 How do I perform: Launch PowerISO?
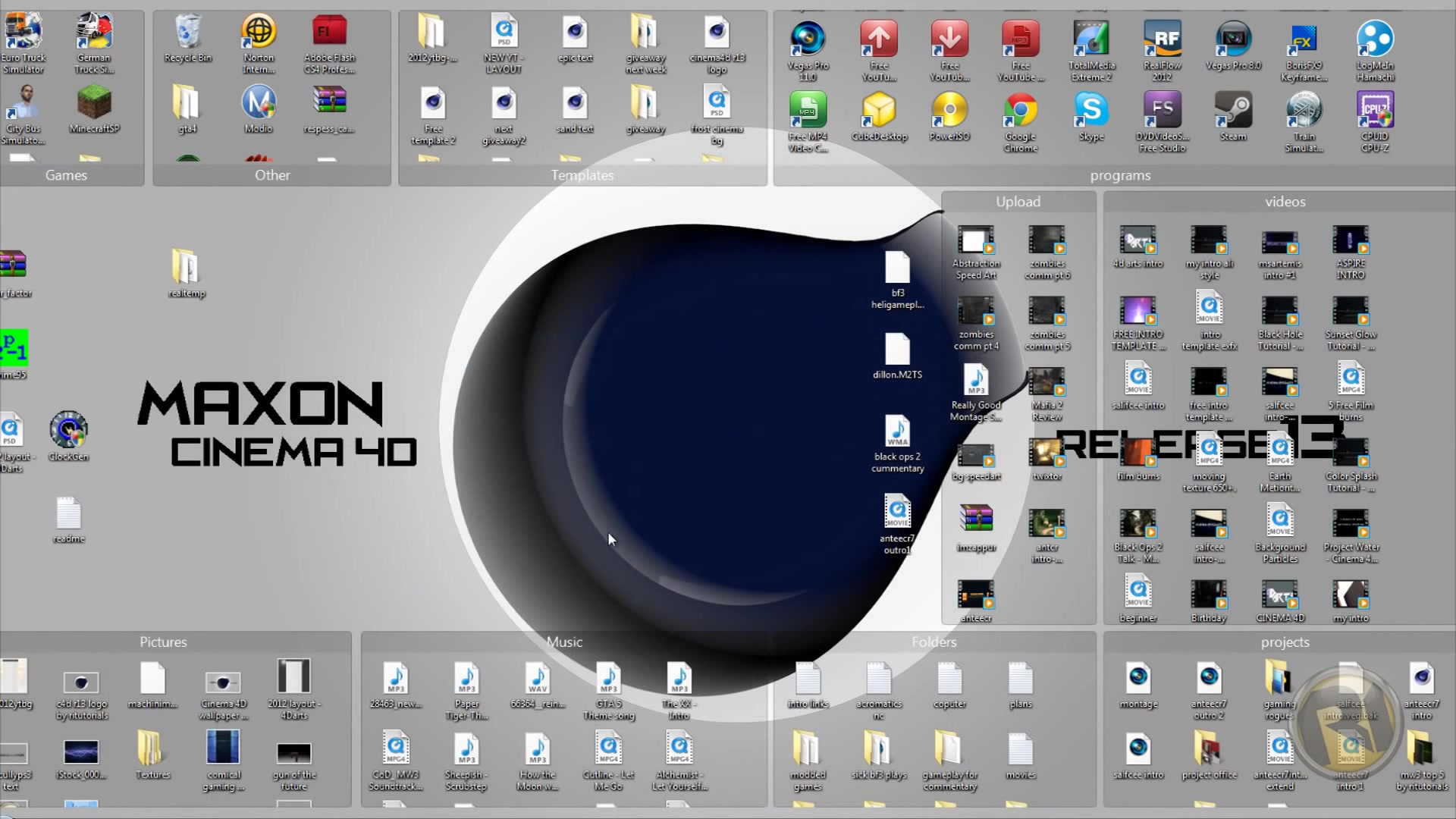949,116
